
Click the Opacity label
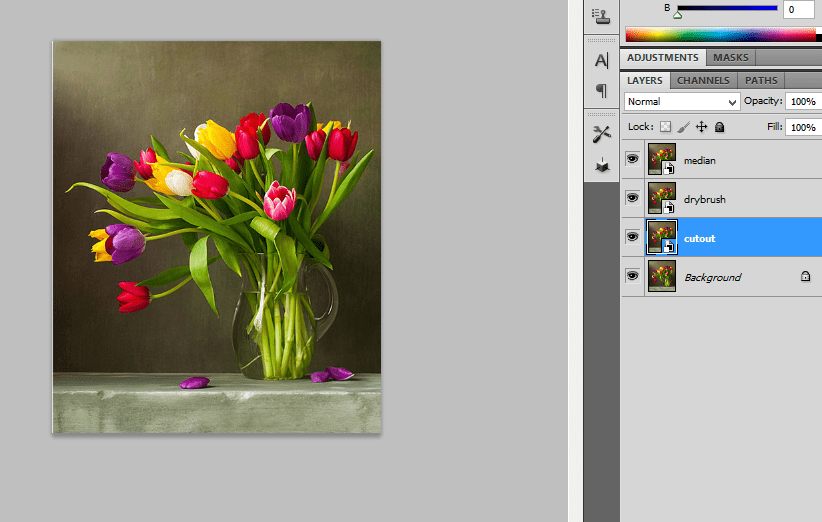(x=763, y=101)
